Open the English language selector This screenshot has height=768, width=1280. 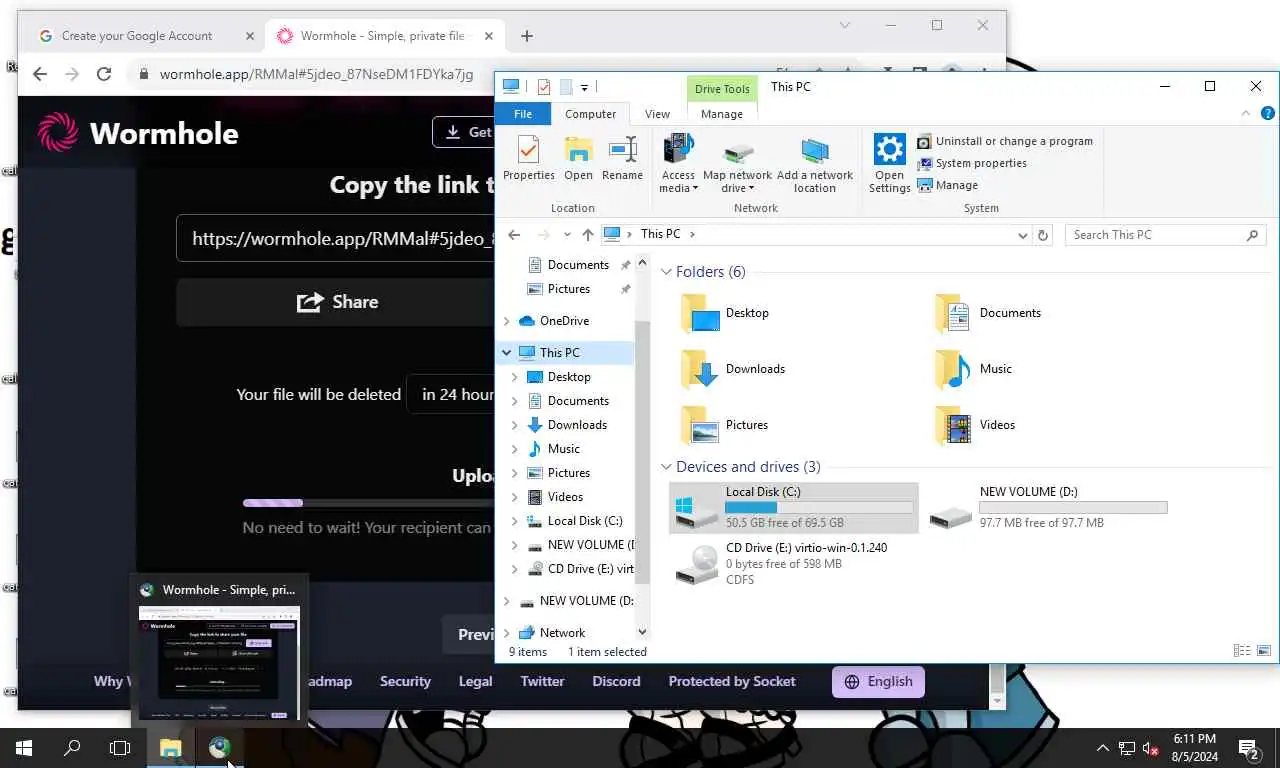click(878, 682)
